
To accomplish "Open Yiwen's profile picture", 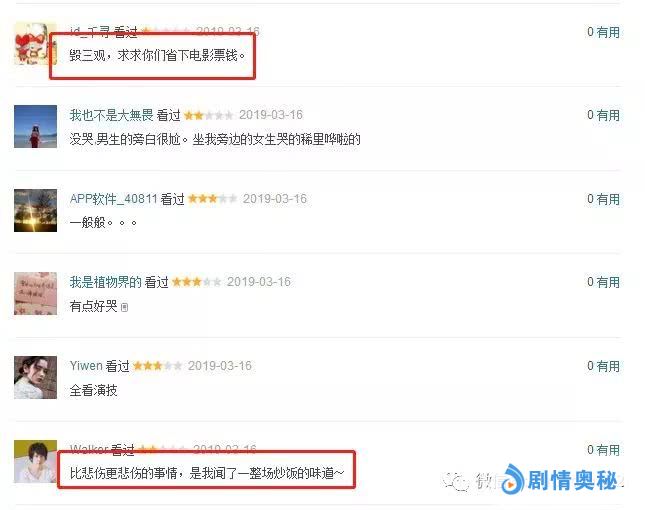I will coord(35,378).
